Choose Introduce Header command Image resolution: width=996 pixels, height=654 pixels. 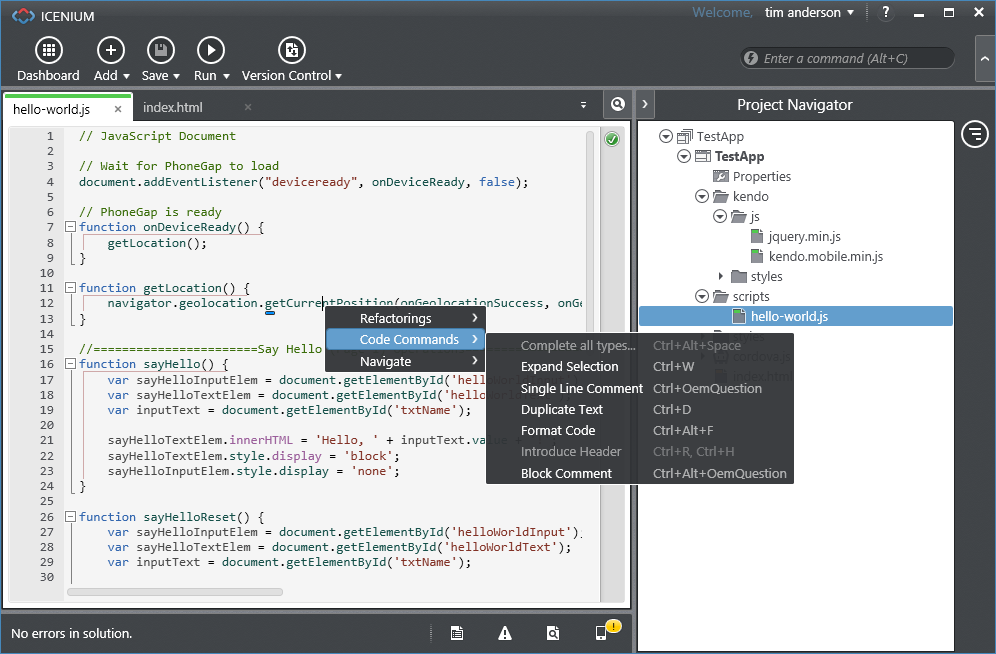point(640,451)
